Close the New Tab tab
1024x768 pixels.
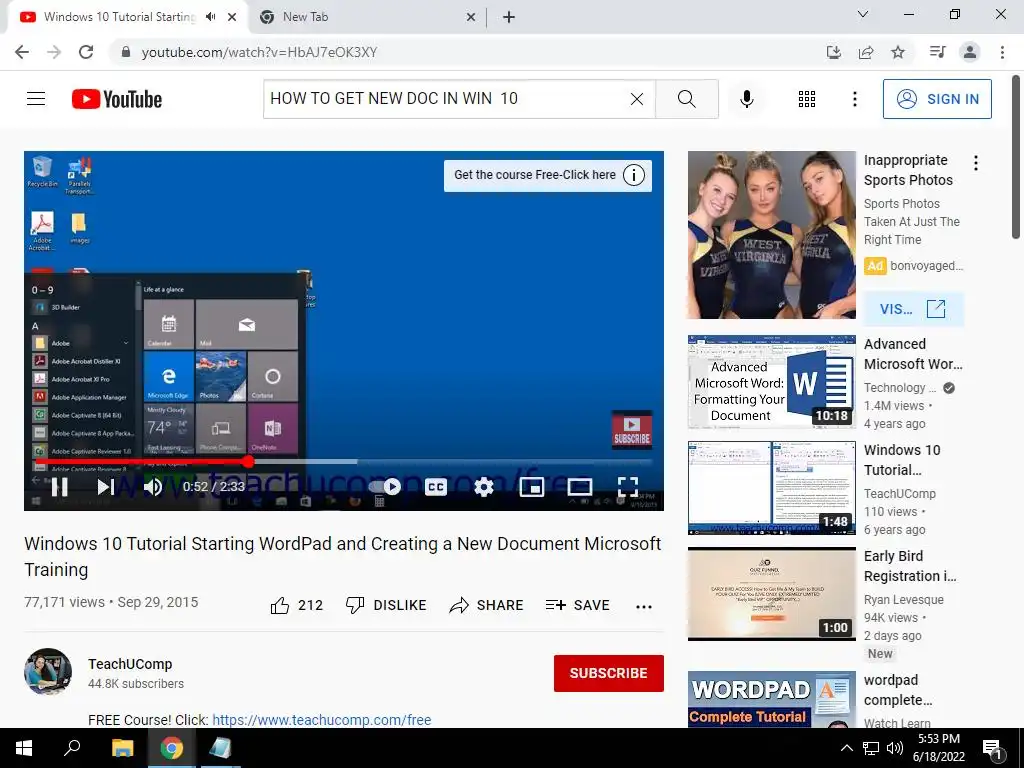[x=471, y=18]
